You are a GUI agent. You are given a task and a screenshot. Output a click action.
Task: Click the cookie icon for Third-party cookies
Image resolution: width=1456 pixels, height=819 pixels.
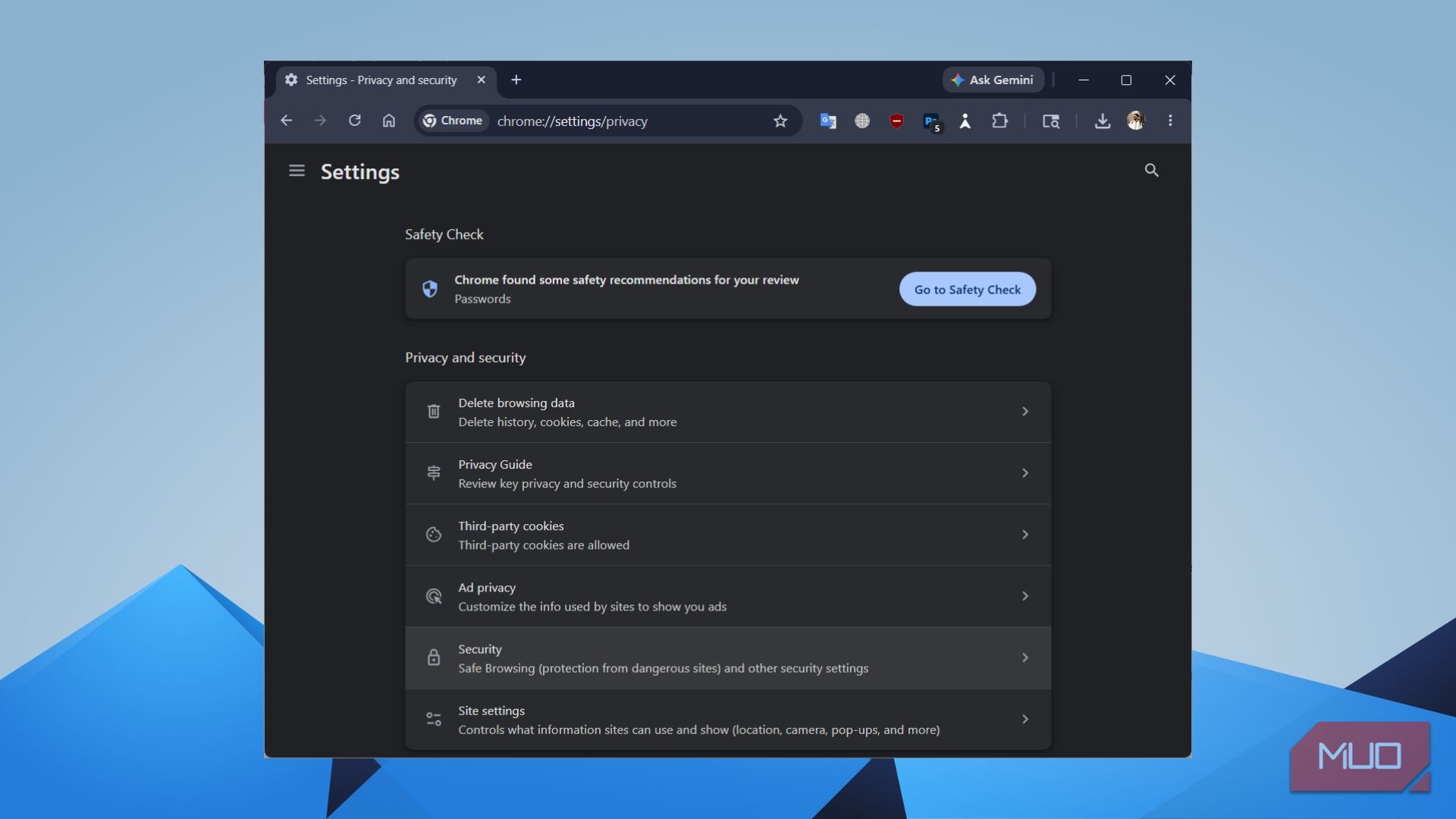point(434,534)
